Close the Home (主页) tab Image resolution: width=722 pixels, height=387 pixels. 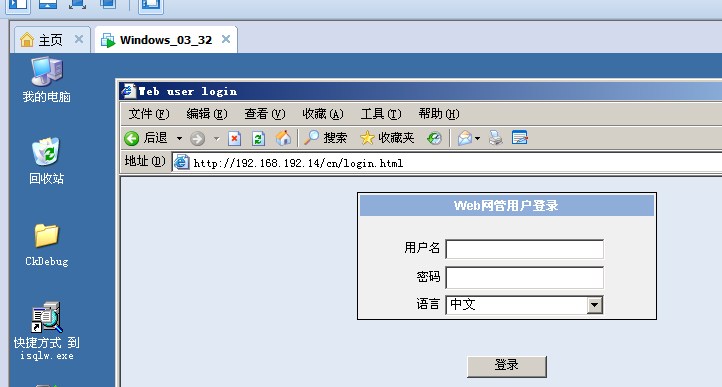click(79, 39)
